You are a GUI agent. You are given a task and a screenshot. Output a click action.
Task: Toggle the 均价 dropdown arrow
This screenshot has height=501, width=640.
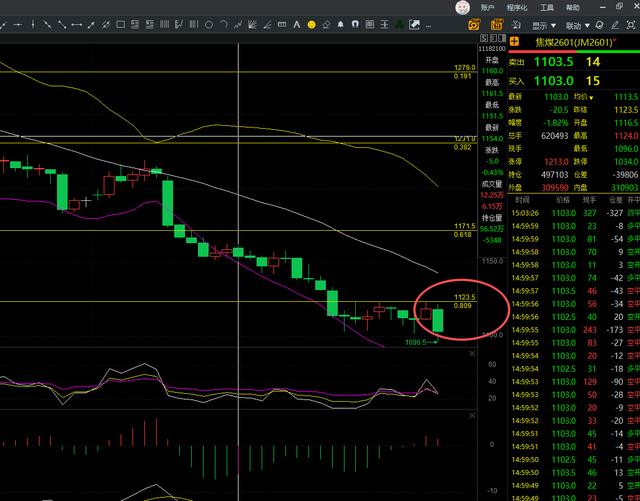point(591,98)
